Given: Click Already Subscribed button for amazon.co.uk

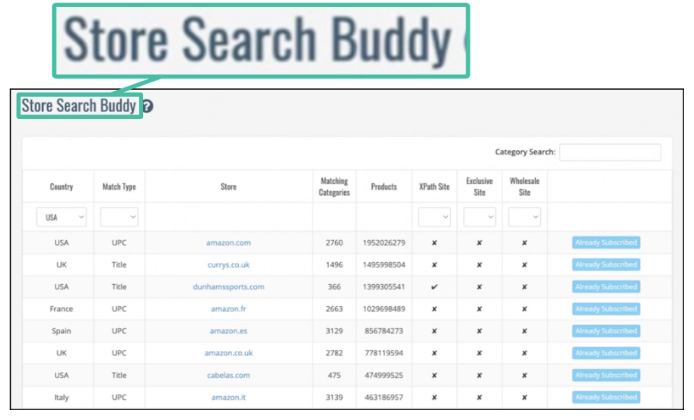Looking at the screenshot, I should [606, 353].
